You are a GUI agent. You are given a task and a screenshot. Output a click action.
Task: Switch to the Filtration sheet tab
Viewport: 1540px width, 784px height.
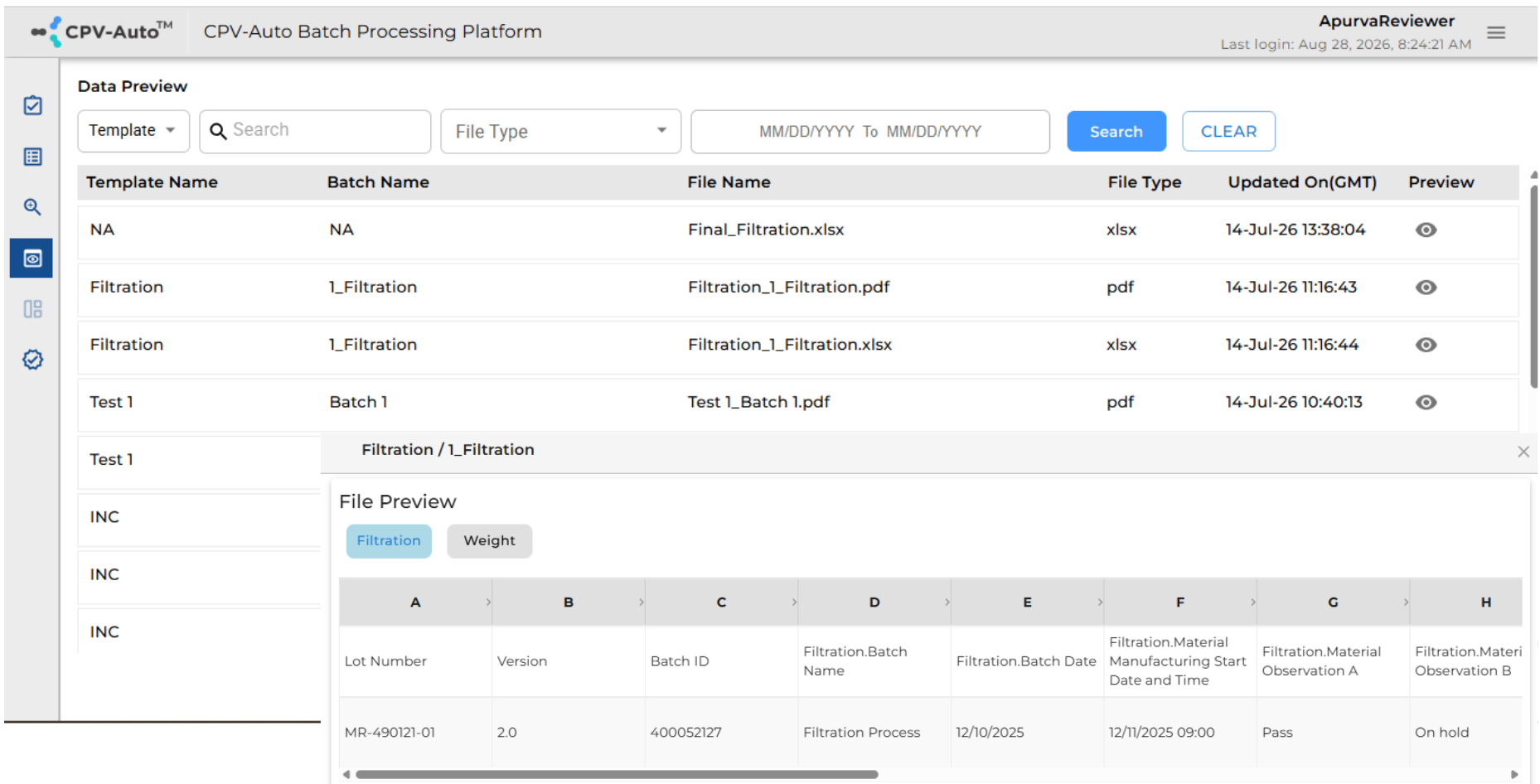click(389, 541)
